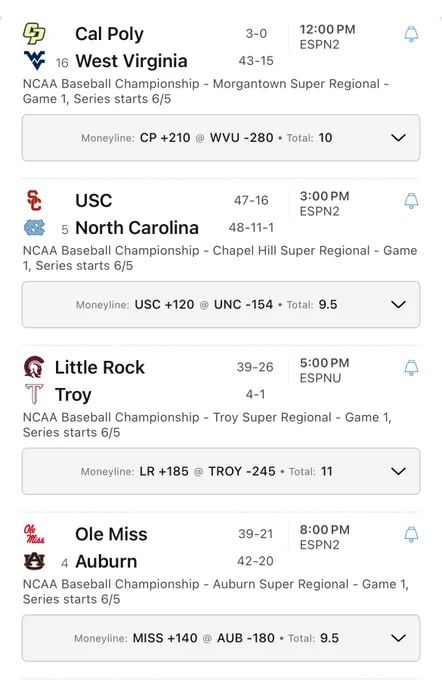
Task: Open the North Carolina team name
Action: (x=137, y=228)
